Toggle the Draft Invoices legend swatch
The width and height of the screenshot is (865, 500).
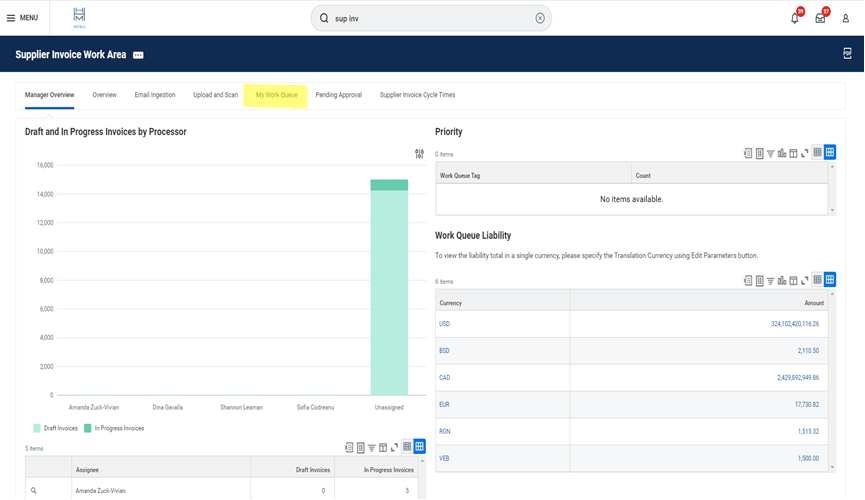pos(37,428)
